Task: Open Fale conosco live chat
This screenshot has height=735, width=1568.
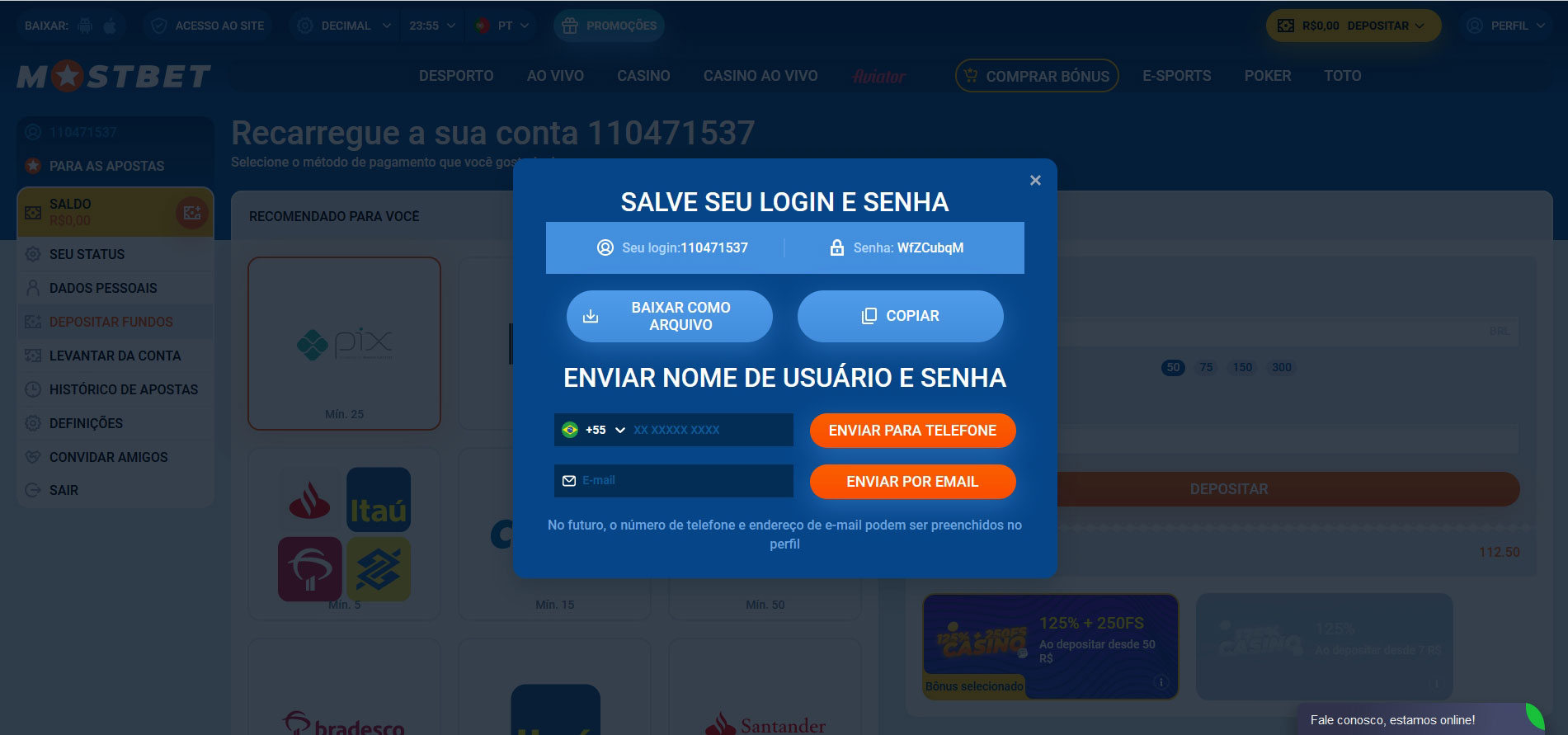Action: (1420, 719)
